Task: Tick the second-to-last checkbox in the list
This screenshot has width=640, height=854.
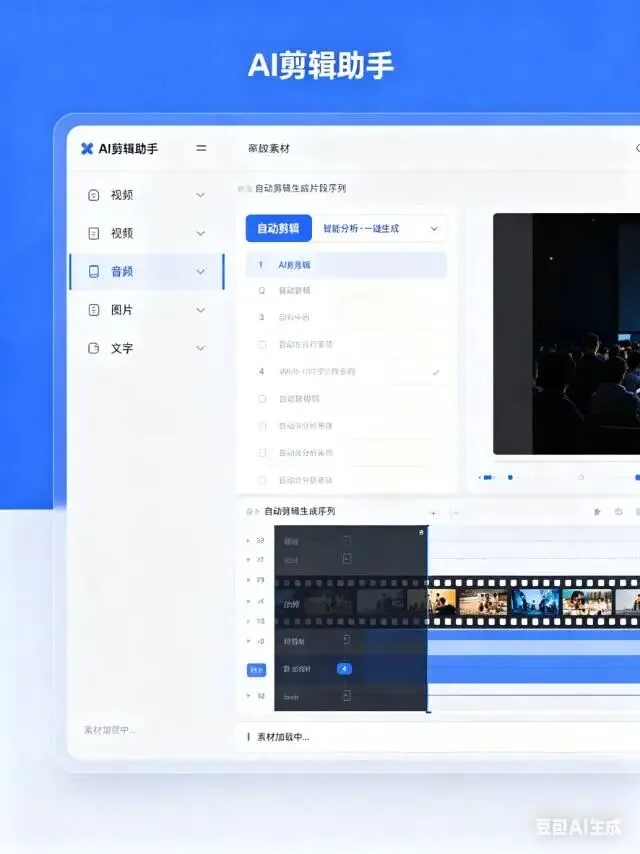Action: [262, 453]
